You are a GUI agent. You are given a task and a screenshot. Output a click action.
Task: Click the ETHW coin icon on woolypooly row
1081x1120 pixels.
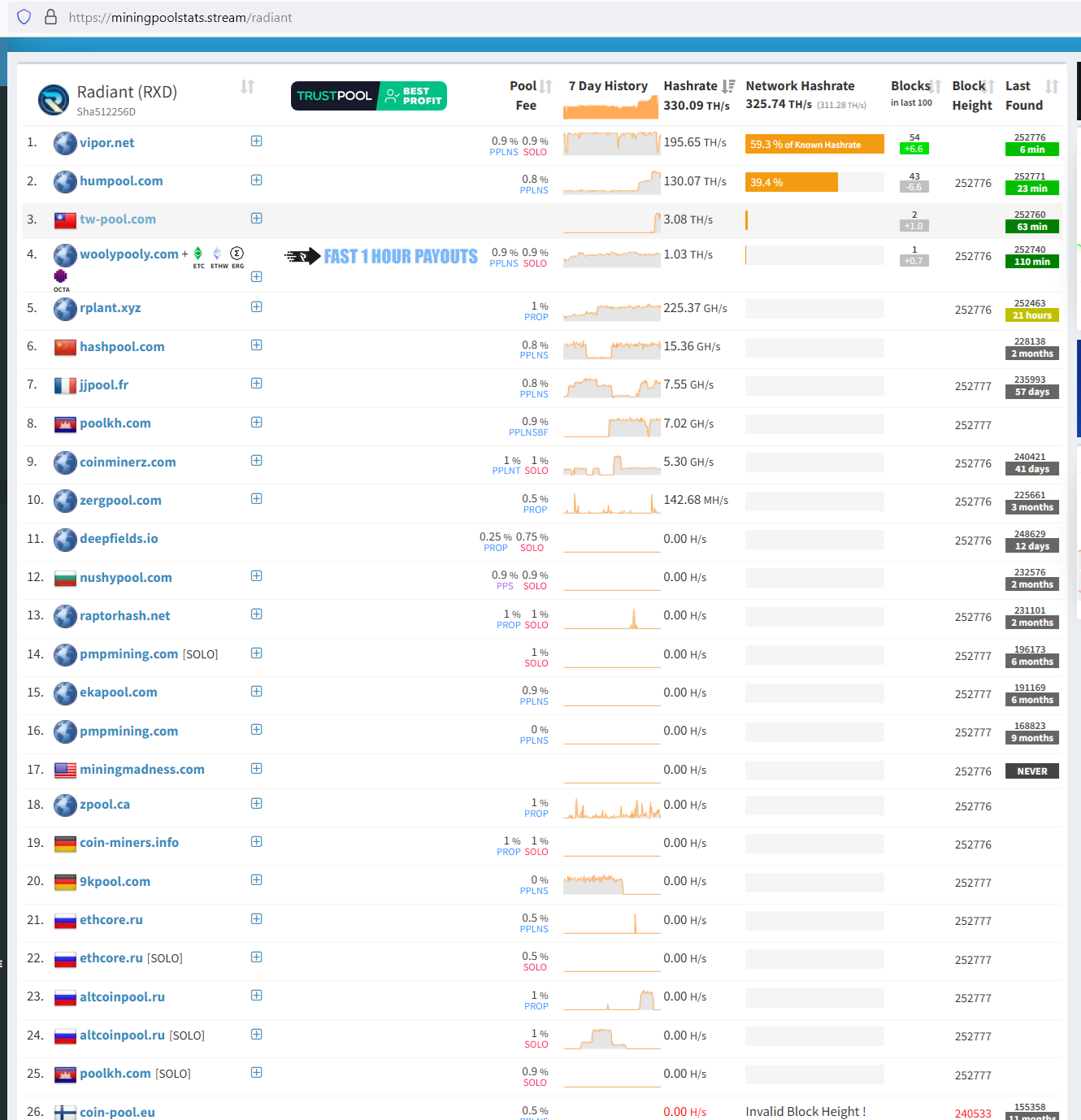point(217,254)
